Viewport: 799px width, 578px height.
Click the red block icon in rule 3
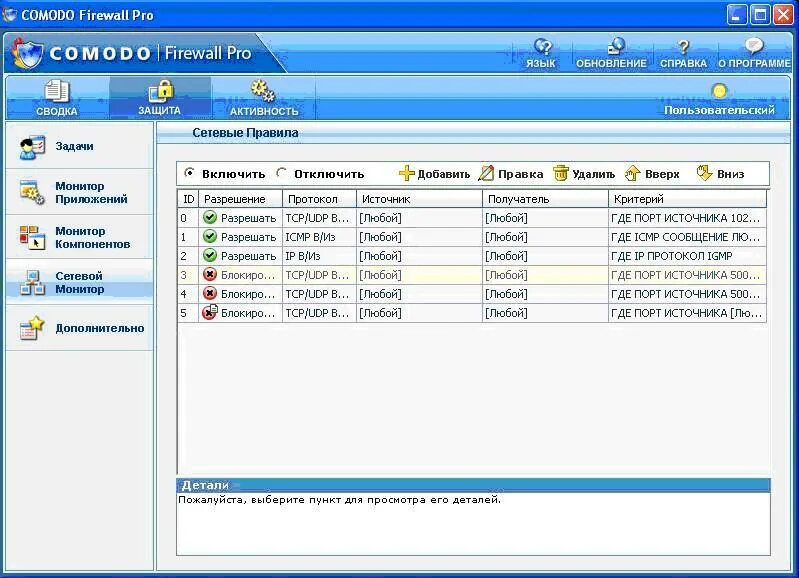tap(209, 274)
